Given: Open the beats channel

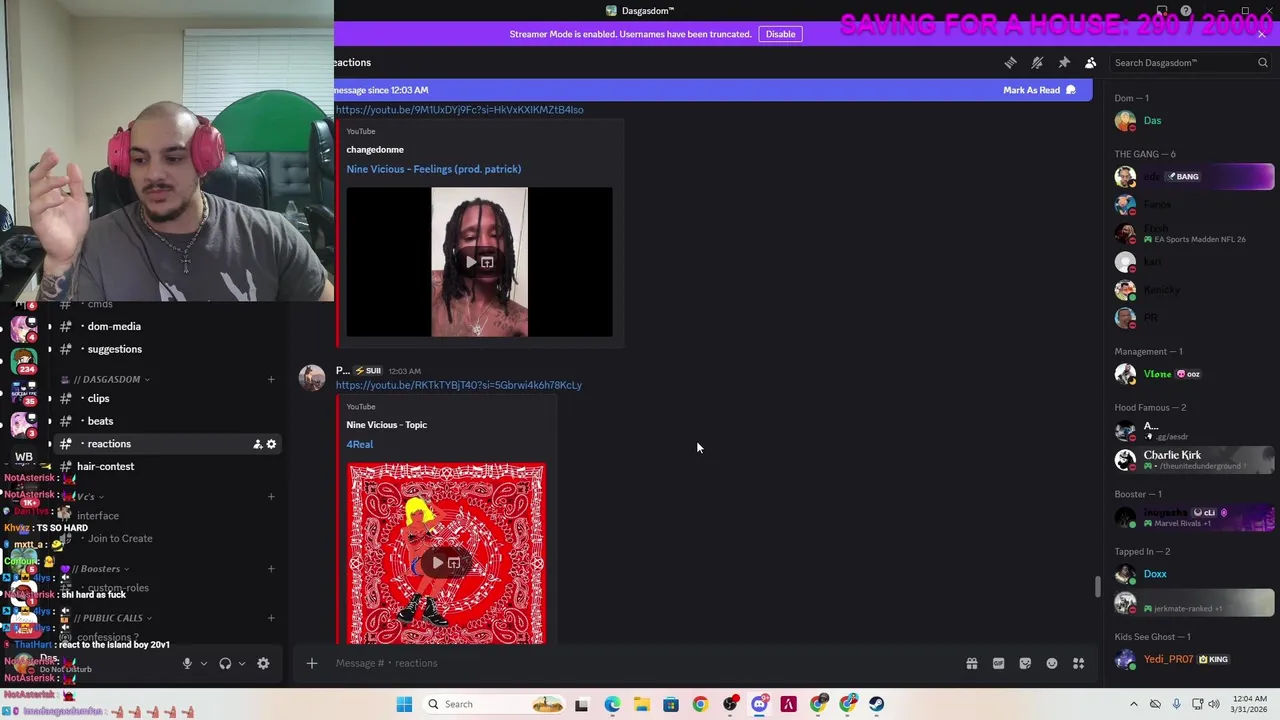Looking at the screenshot, I should pyautogui.click(x=100, y=421).
